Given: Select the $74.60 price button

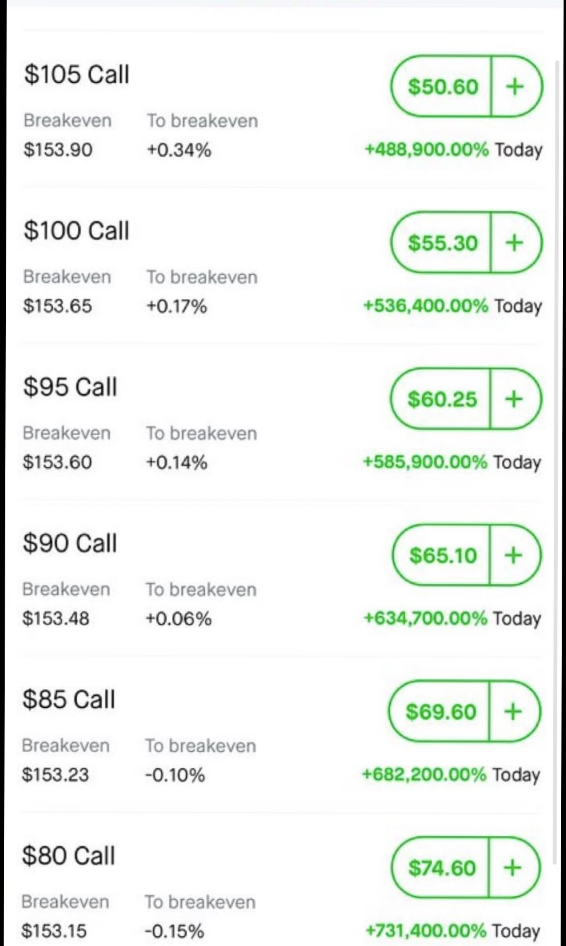Looking at the screenshot, I should [441, 868].
